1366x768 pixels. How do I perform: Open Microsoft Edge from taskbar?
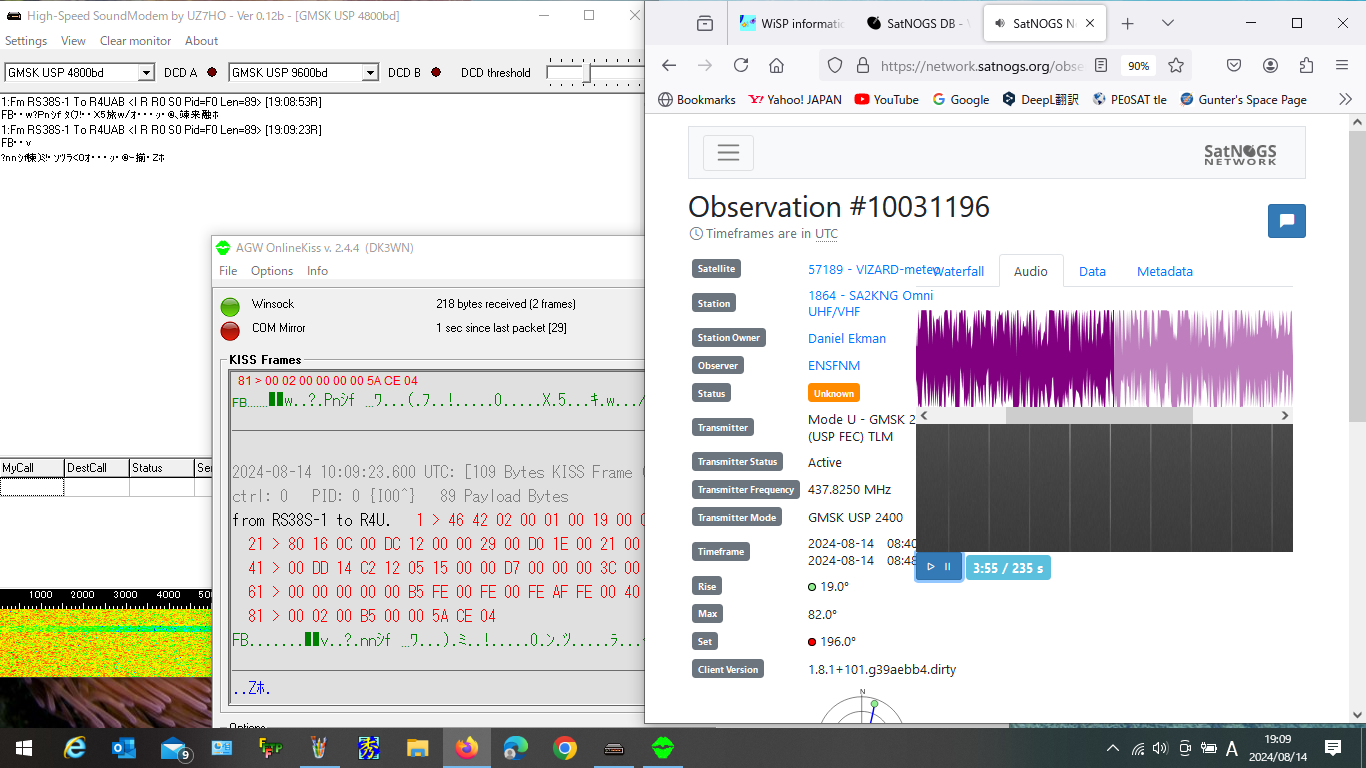(x=516, y=747)
